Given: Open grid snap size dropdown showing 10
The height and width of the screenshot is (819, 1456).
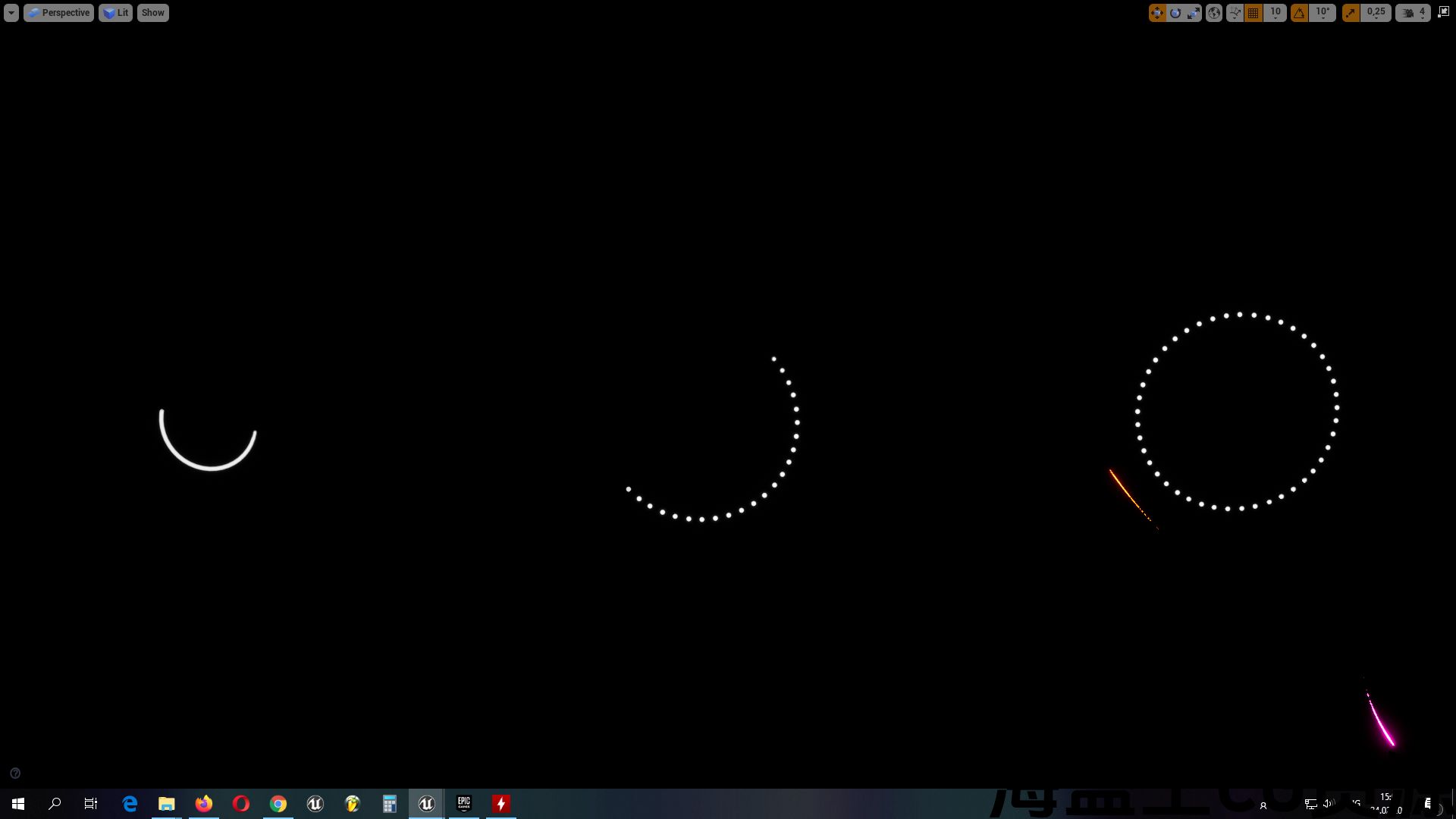Looking at the screenshot, I should [x=1276, y=13].
